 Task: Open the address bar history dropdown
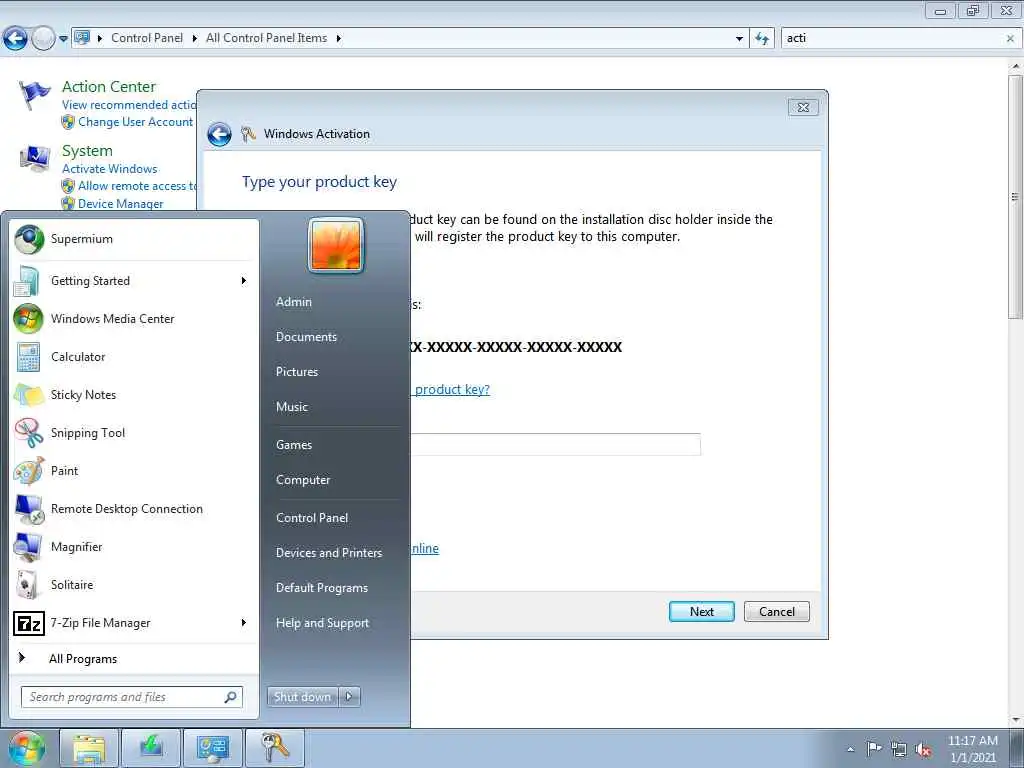tap(739, 39)
